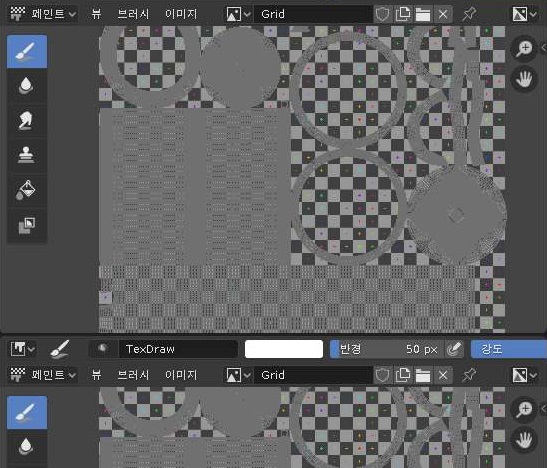Toggle radius pen pressure icon

click(x=454, y=349)
